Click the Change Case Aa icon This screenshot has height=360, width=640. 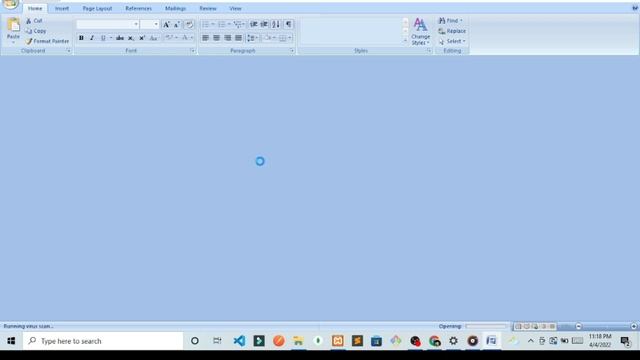point(153,38)
